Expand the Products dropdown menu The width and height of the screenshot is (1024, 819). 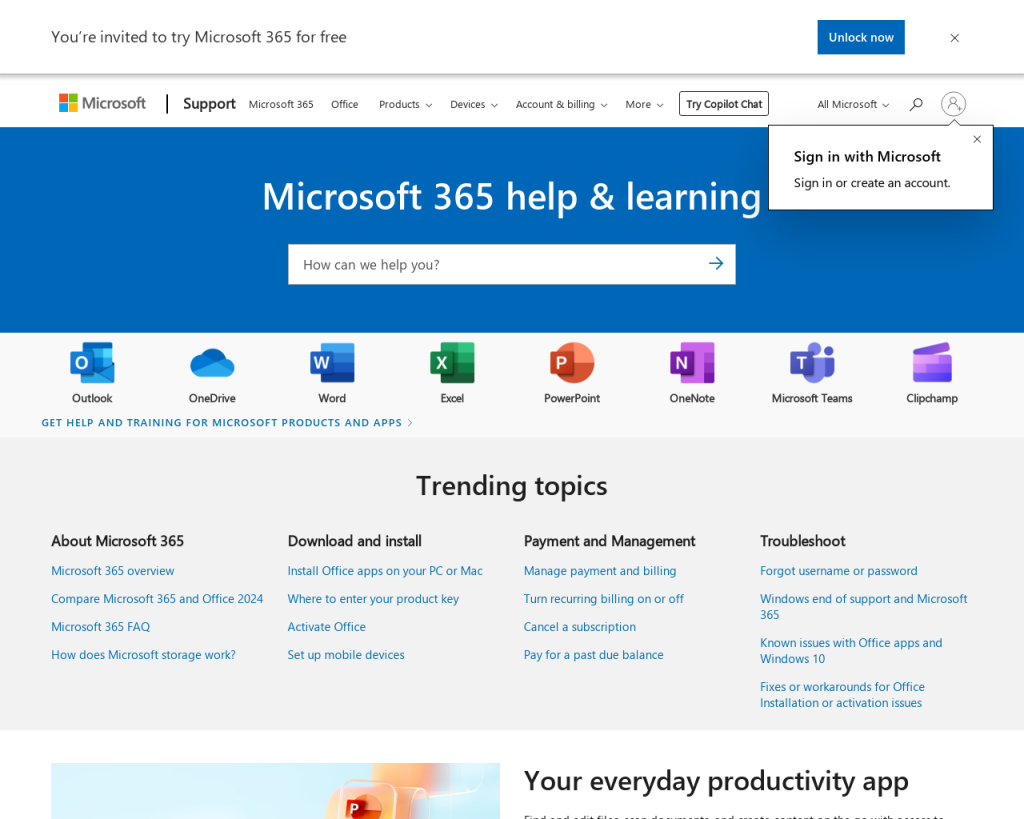(x=406, y=104)
